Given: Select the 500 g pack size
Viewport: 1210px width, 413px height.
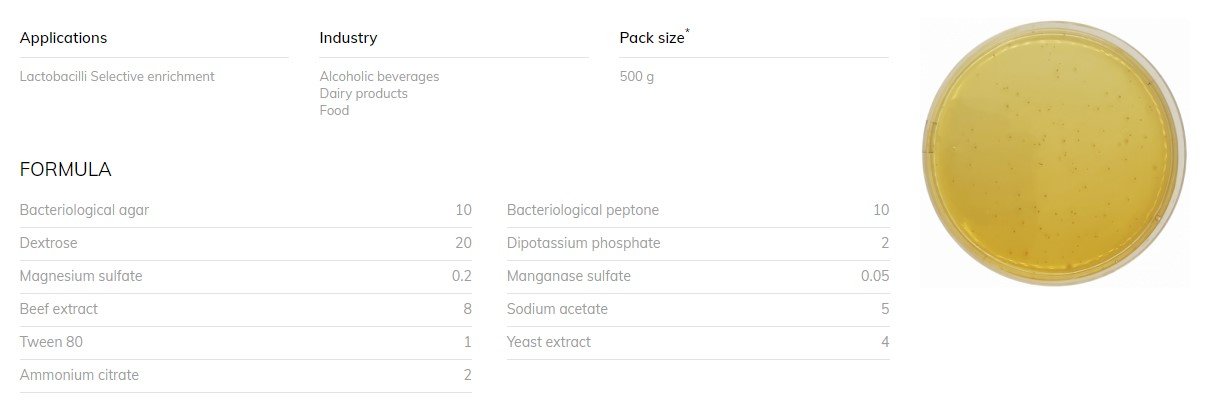Looking at the screenshot, I should (x=637, y=76).
